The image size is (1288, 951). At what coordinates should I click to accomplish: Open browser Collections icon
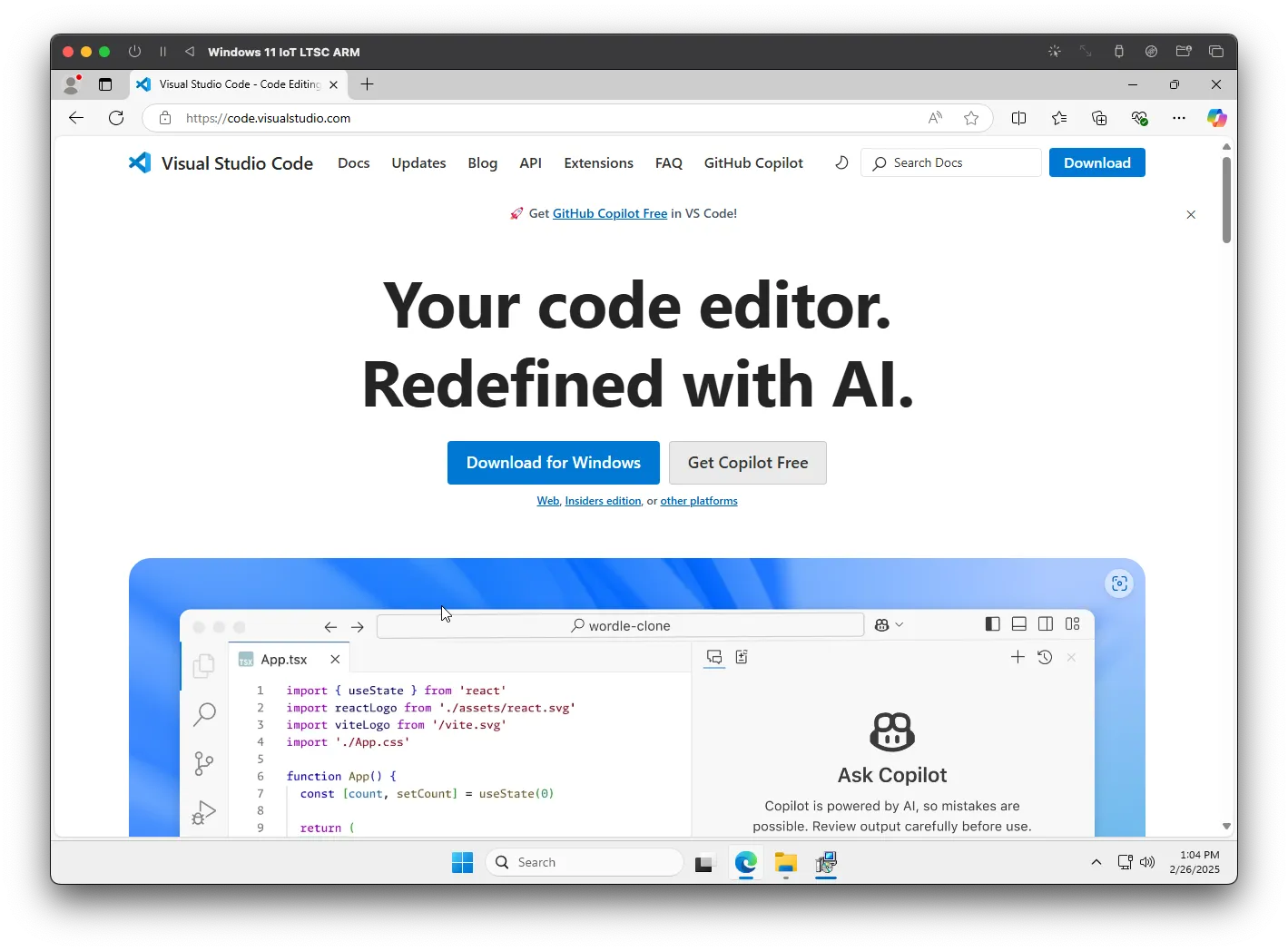coord(1099,118)
